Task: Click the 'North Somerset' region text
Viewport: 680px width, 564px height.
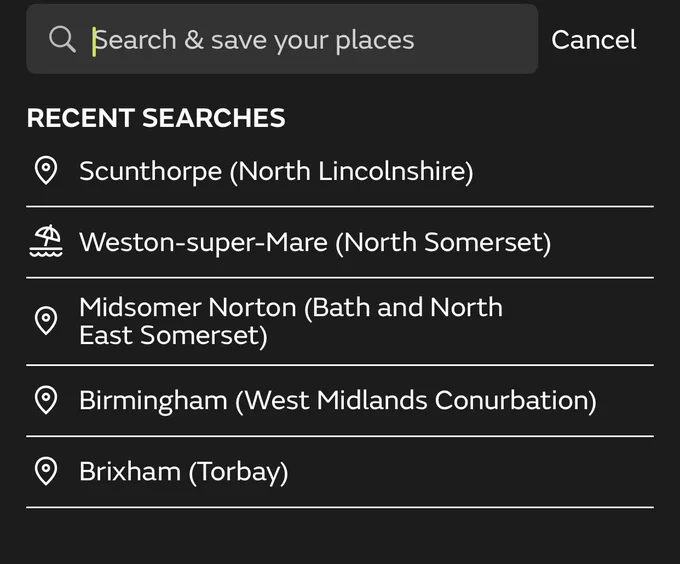Action: point(444,242)
